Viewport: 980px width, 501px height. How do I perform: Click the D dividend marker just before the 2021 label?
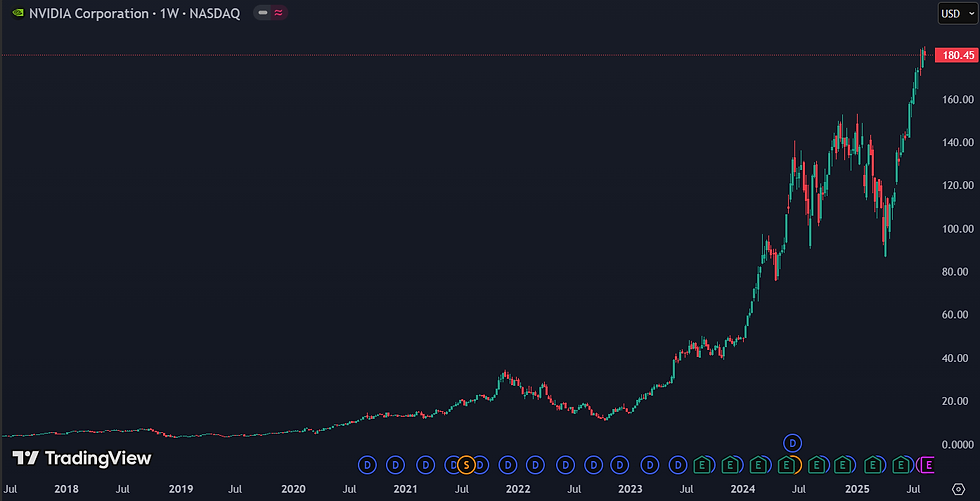point(396,465)
